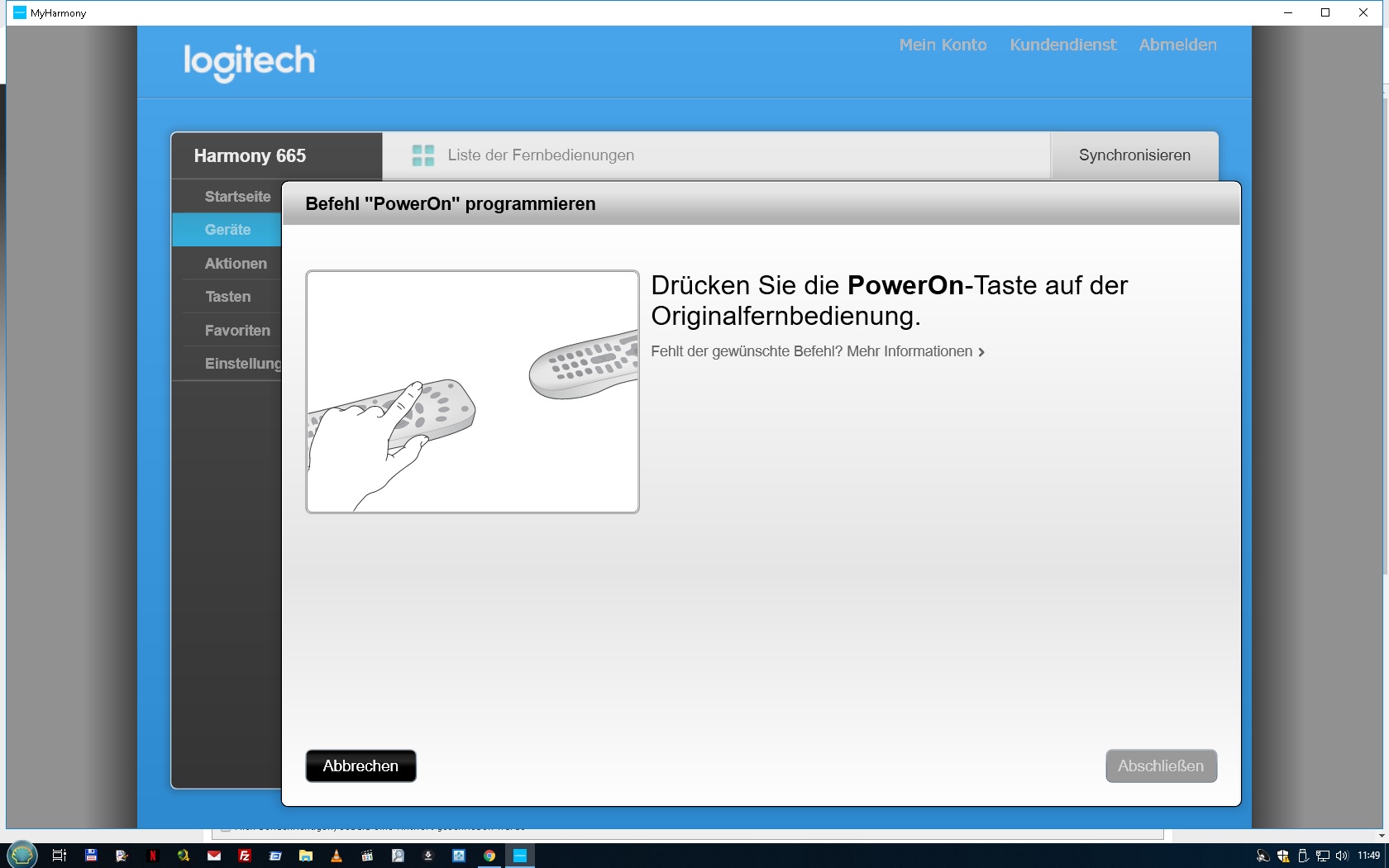The width and height of the screenshot is (1389, 868).
Task: Click the File Explorer folder icon
Action: pyautogui.click(x=306, y=856)
